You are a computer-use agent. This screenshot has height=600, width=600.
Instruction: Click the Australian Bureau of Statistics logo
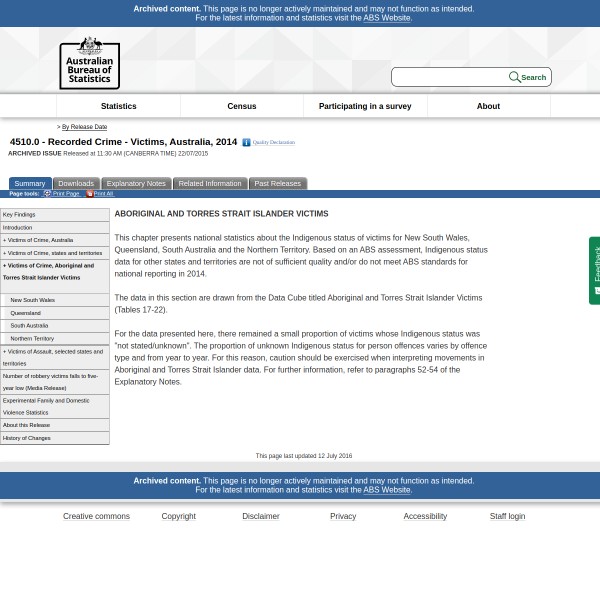(89, 62)
